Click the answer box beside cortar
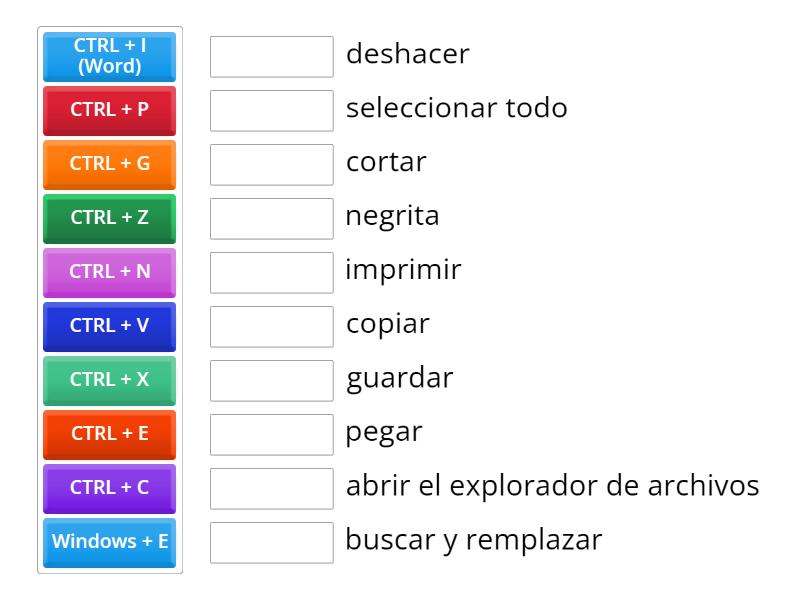 point(271,165)
